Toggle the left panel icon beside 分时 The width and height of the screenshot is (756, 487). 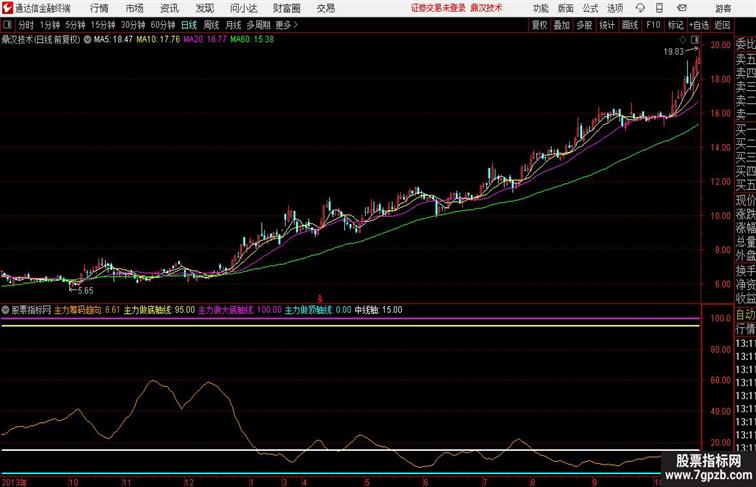point(7,25)
